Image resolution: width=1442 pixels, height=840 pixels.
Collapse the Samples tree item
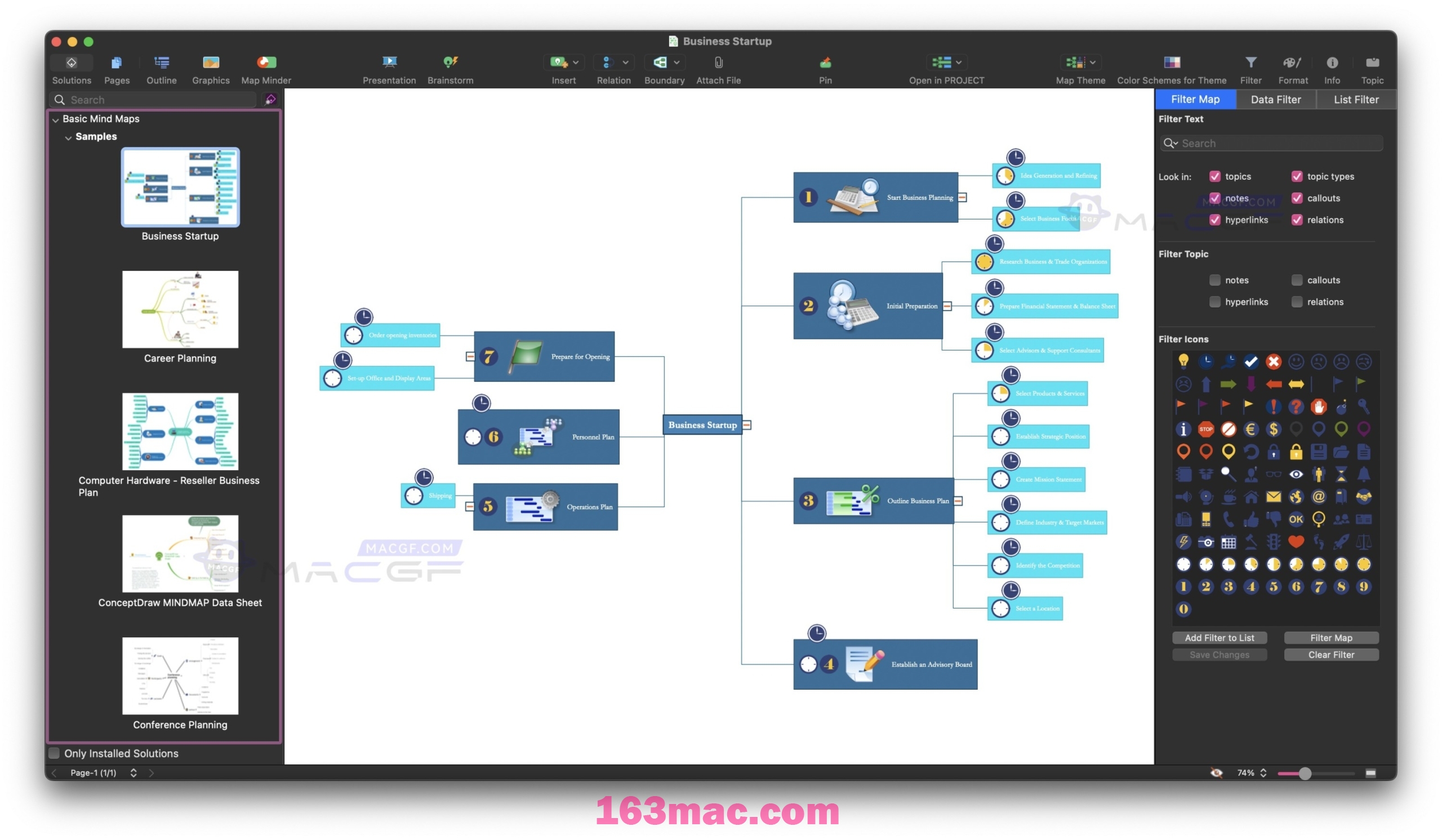(69, 135)
